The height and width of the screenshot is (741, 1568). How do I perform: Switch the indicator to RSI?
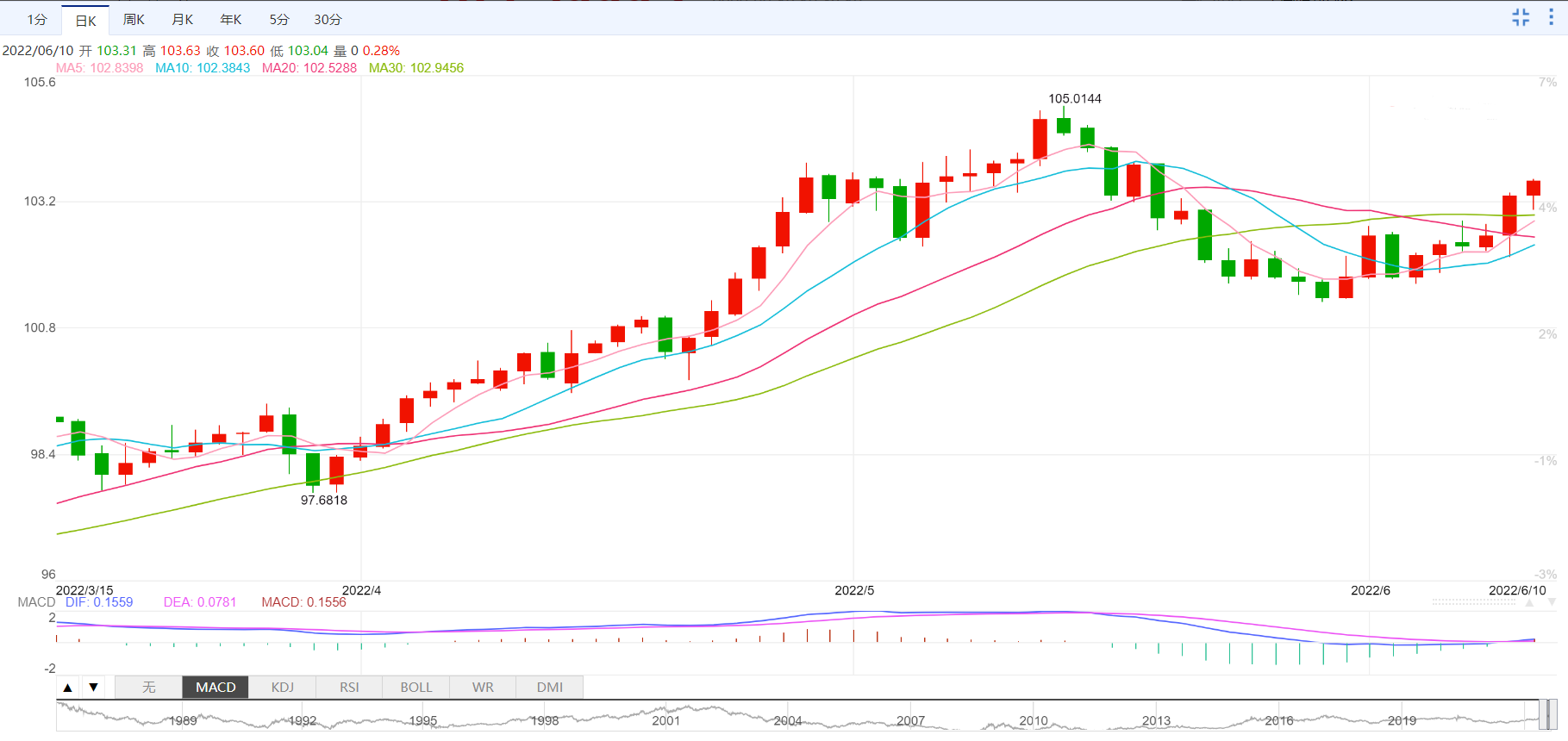tap(349, 688)
